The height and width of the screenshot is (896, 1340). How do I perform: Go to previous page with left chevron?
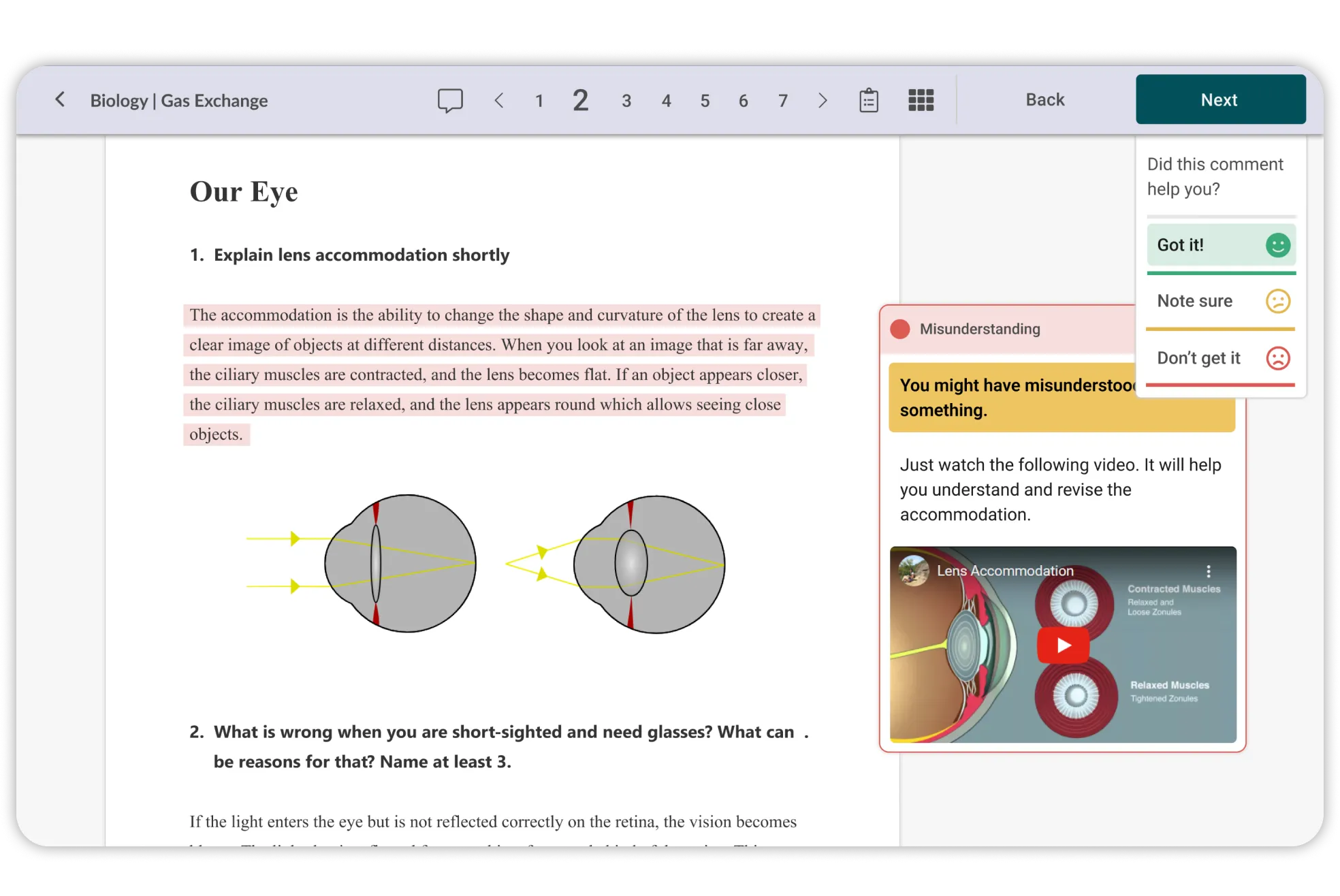[x=499, y=101]
